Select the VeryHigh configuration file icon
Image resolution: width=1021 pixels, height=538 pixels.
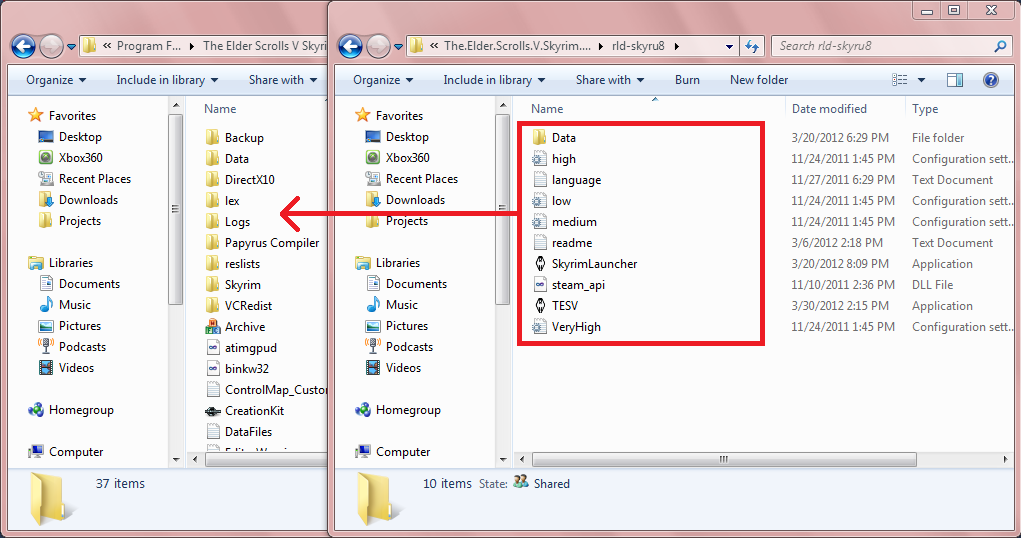(539, 327)
